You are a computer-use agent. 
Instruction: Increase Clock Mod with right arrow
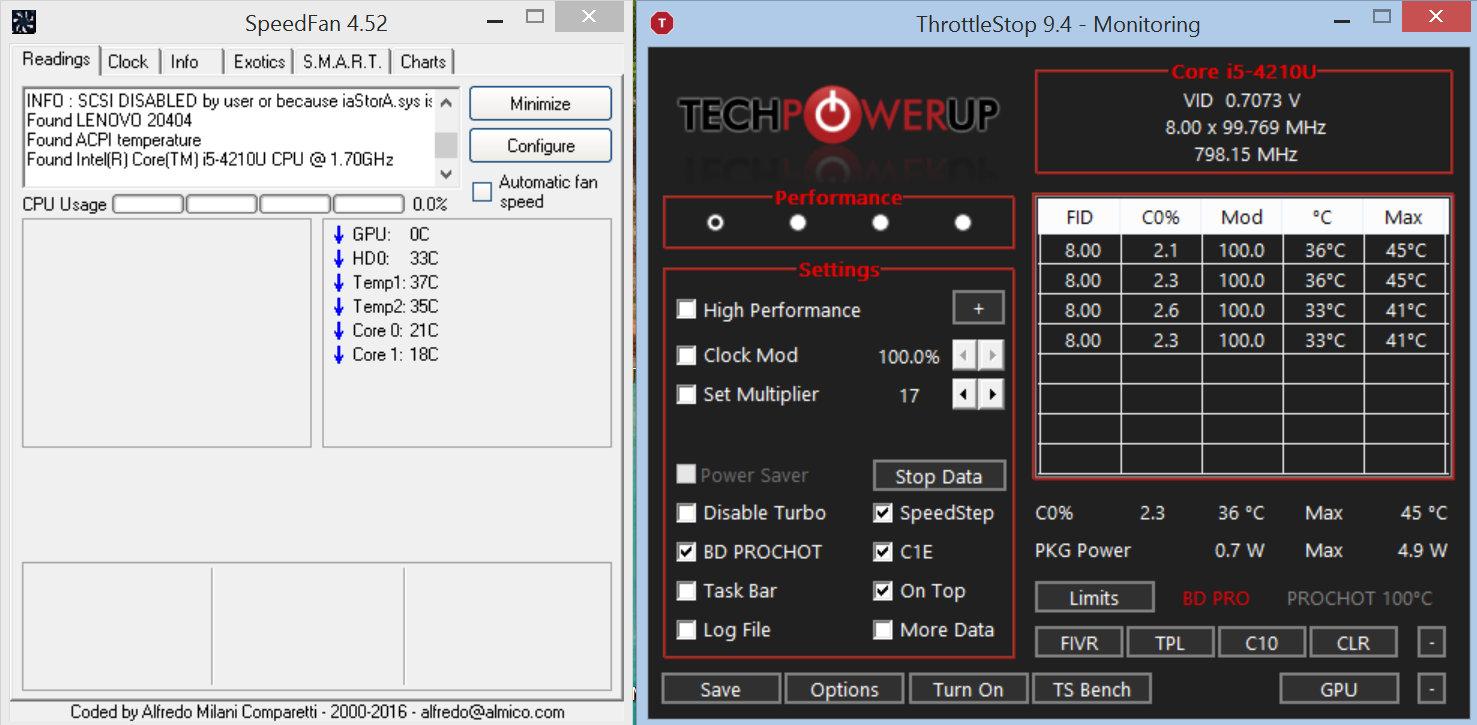991,356
